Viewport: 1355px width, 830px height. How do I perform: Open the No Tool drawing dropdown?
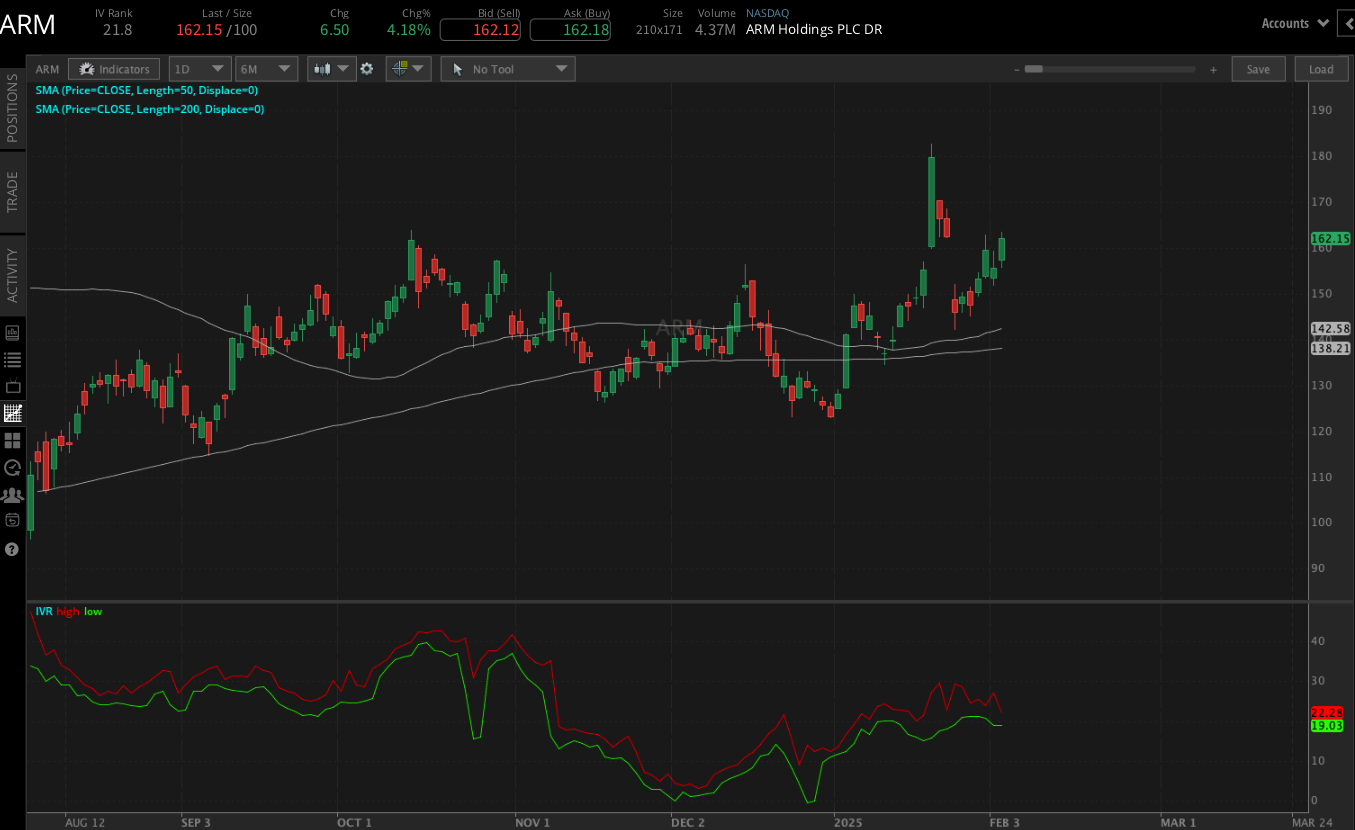508,69
